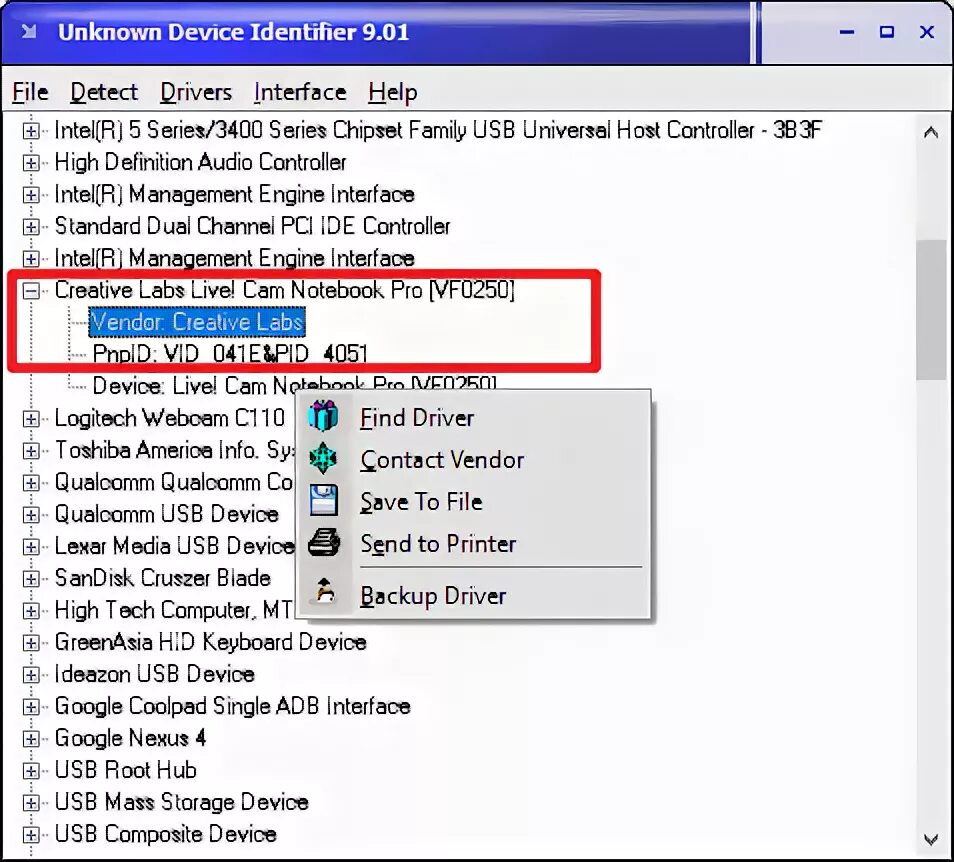Viewport: 954px width, 862px height.
Task: Expand High Tech Computer node
Action: click(31, 611)
